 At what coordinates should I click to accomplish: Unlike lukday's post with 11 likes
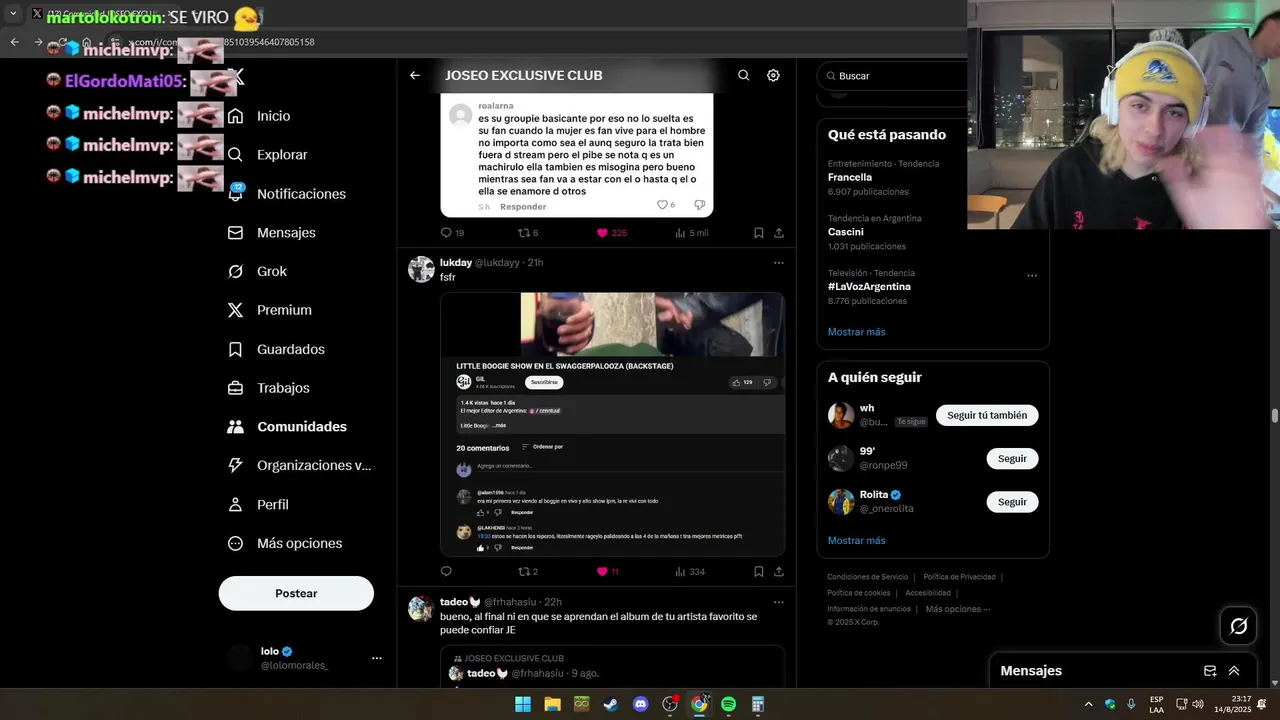point(608,572)
